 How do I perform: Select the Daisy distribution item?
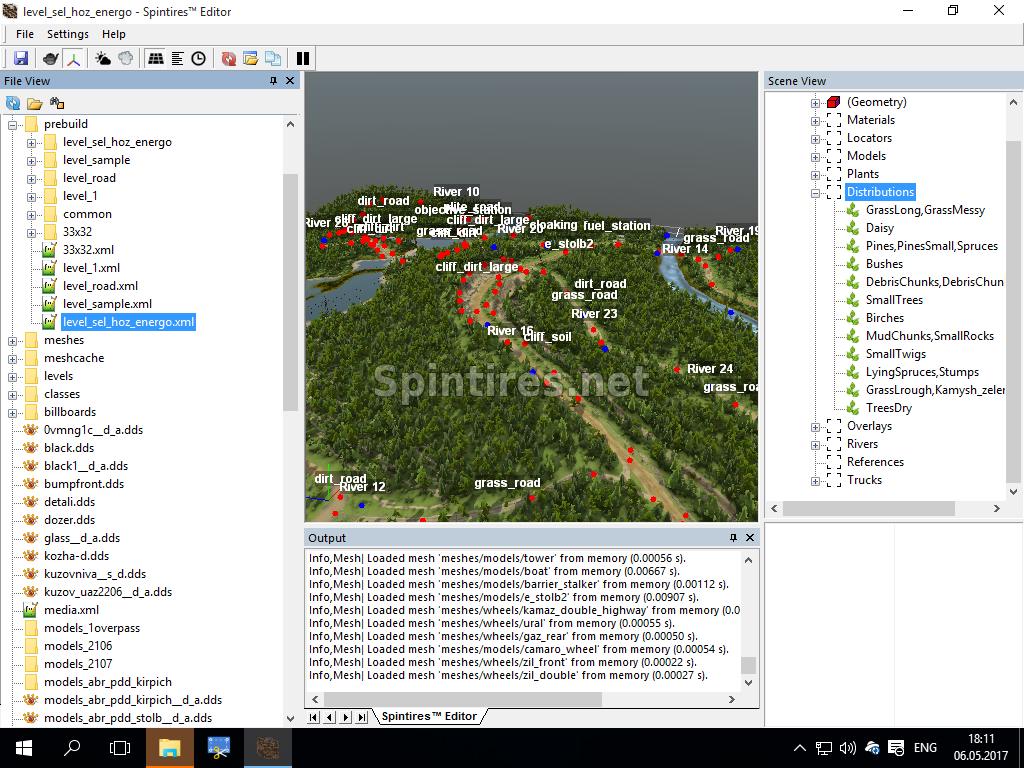pos(879,228)
